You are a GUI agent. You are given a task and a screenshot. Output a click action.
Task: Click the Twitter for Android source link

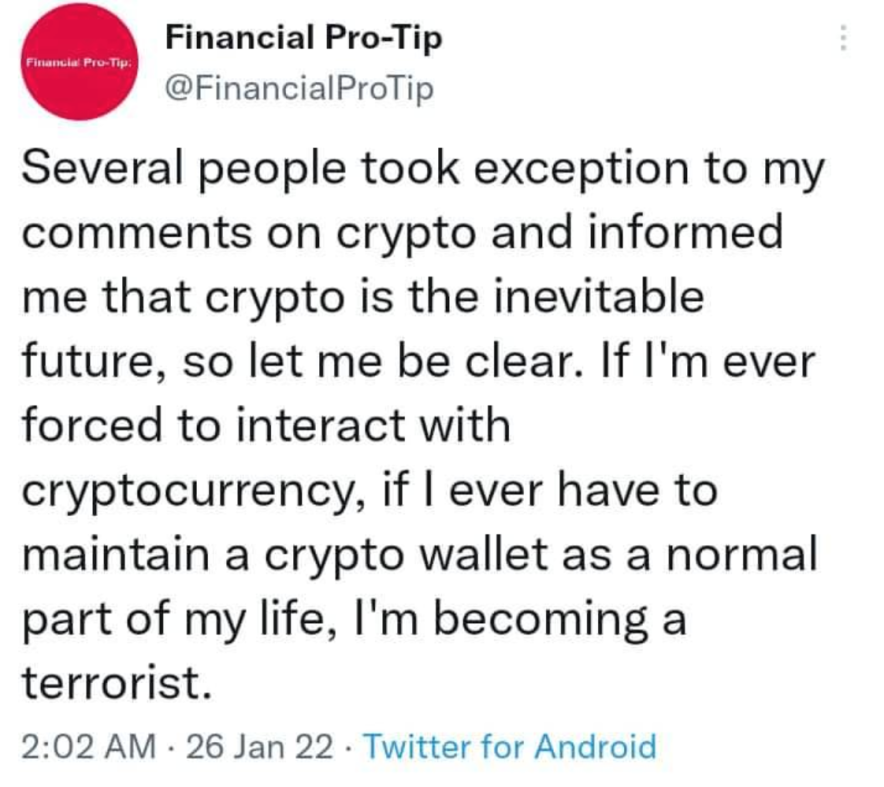coord(509,746)
